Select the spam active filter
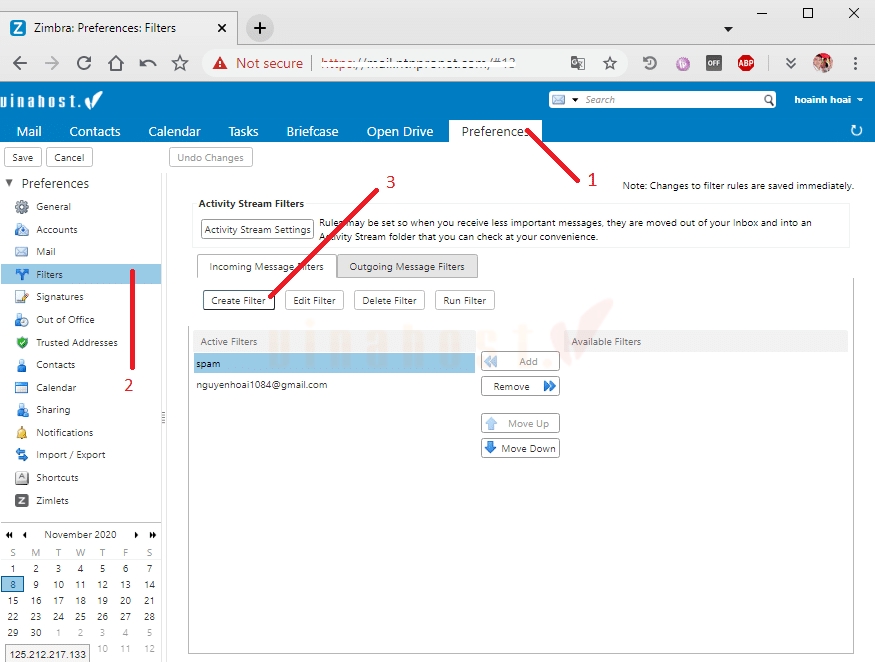The height and width of the screenshot is (662, 875). [x=334, y=363]
